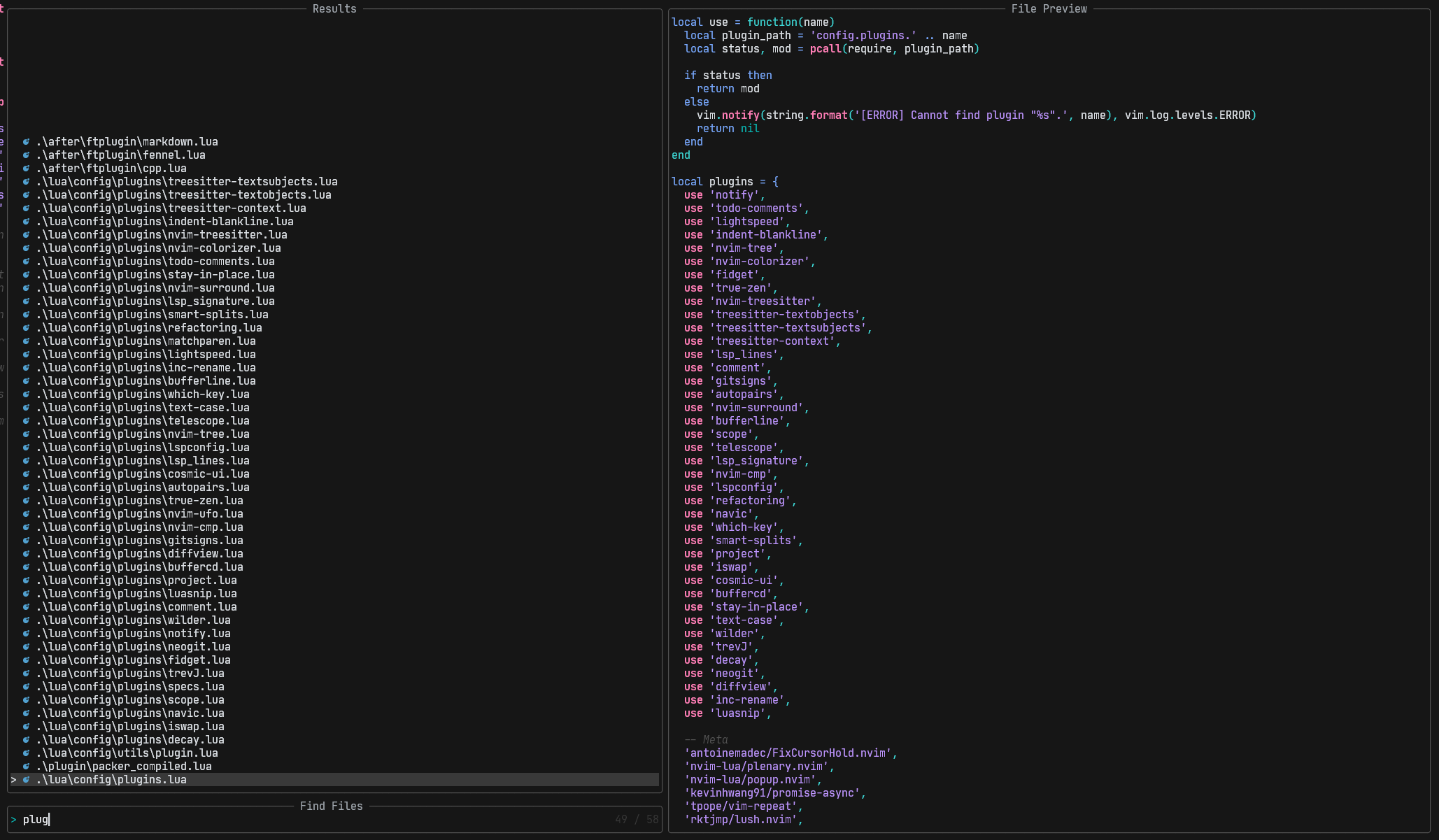
Task: Click Lua icon beside nvim-treesitter.lua
Action: (26, 235)
